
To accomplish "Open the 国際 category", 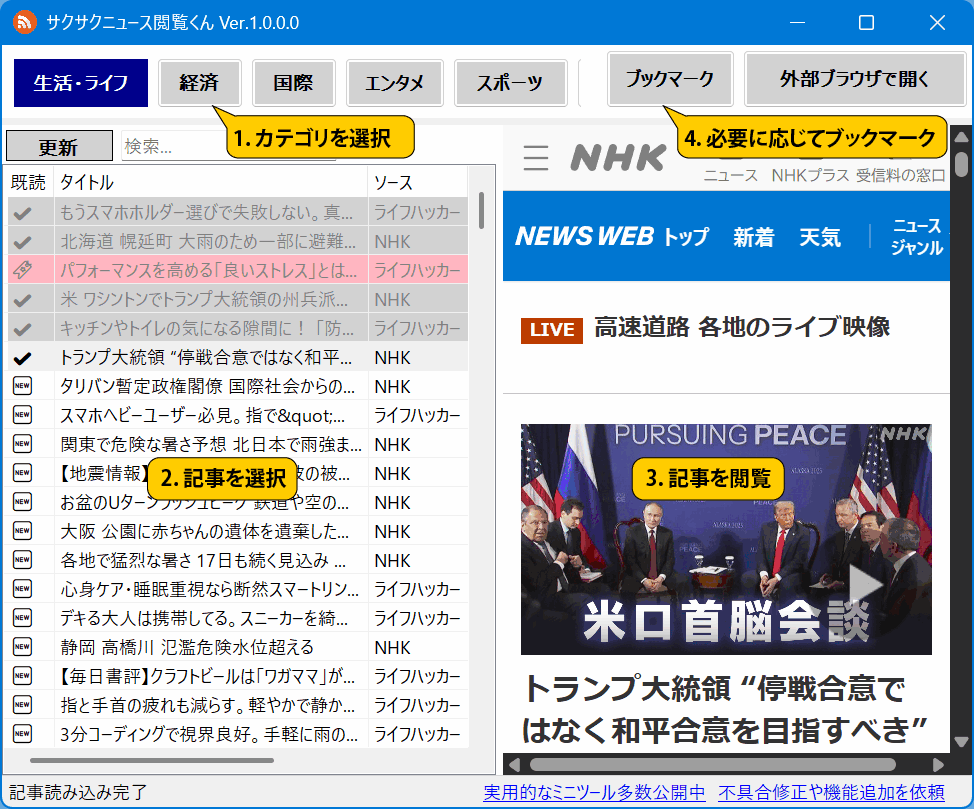I will pos(293,82).
